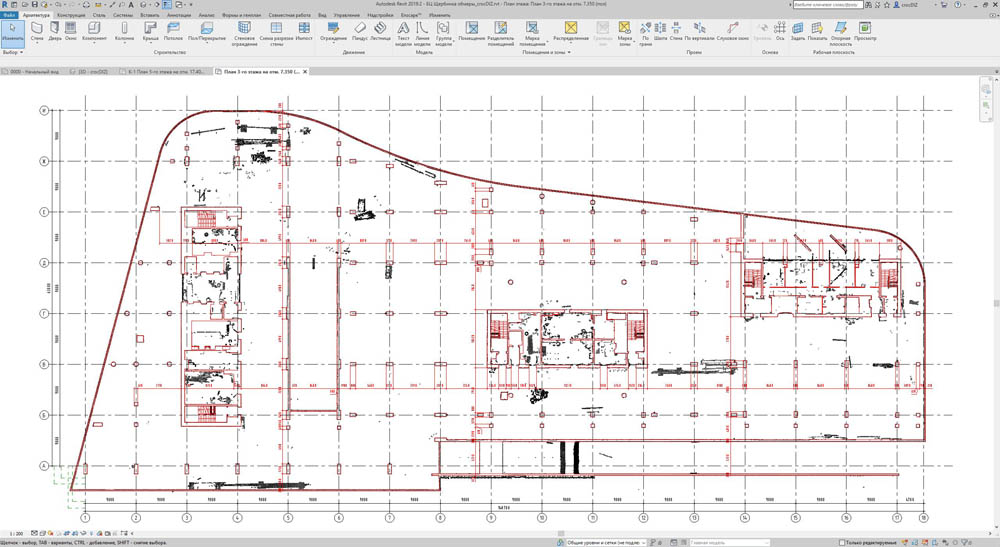
Task: Click the horizontal scrollbar thumb below the drawing
Action: (x=561, y=534)
